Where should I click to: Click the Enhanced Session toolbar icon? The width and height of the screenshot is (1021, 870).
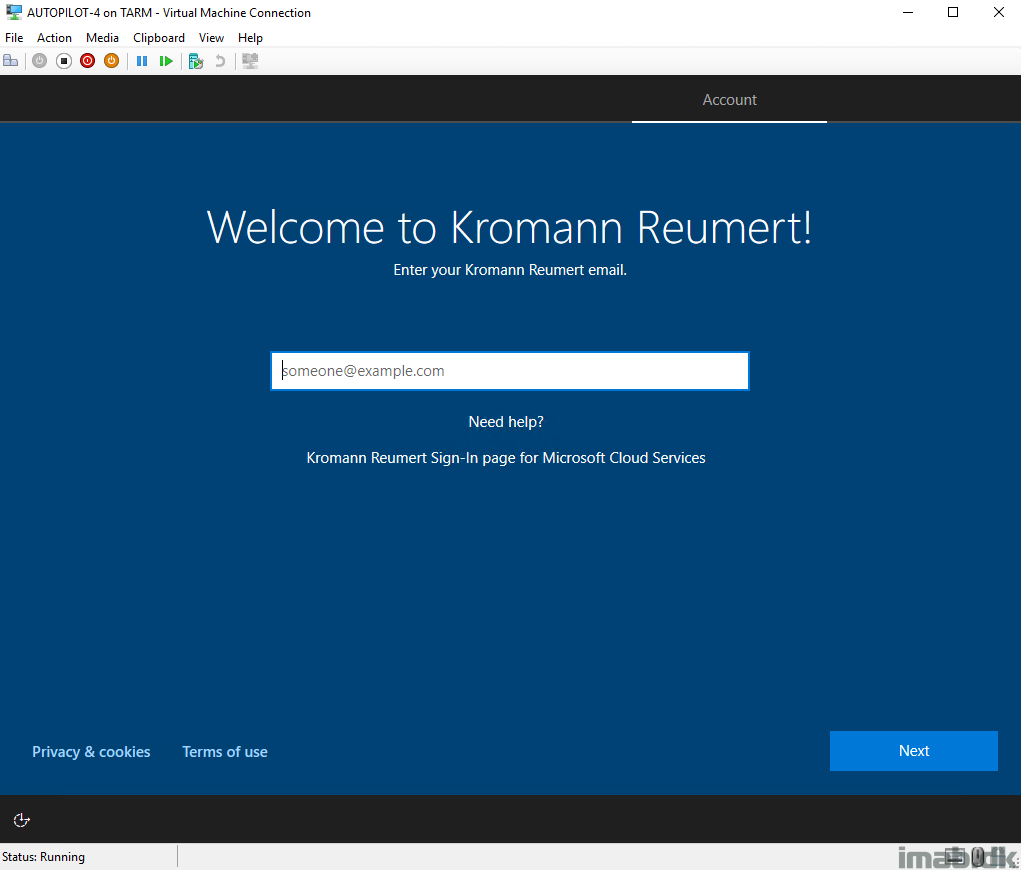[x=250, y=61]
